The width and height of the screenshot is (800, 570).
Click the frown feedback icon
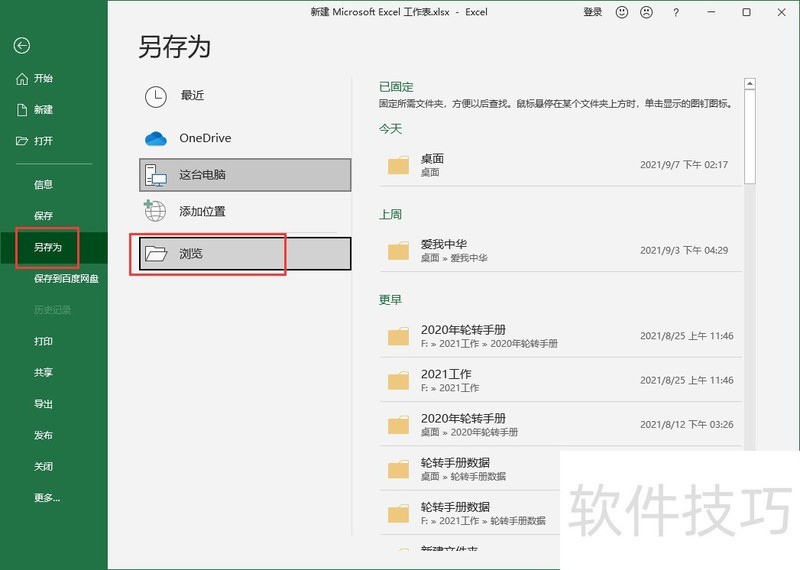tap(646, 12)
